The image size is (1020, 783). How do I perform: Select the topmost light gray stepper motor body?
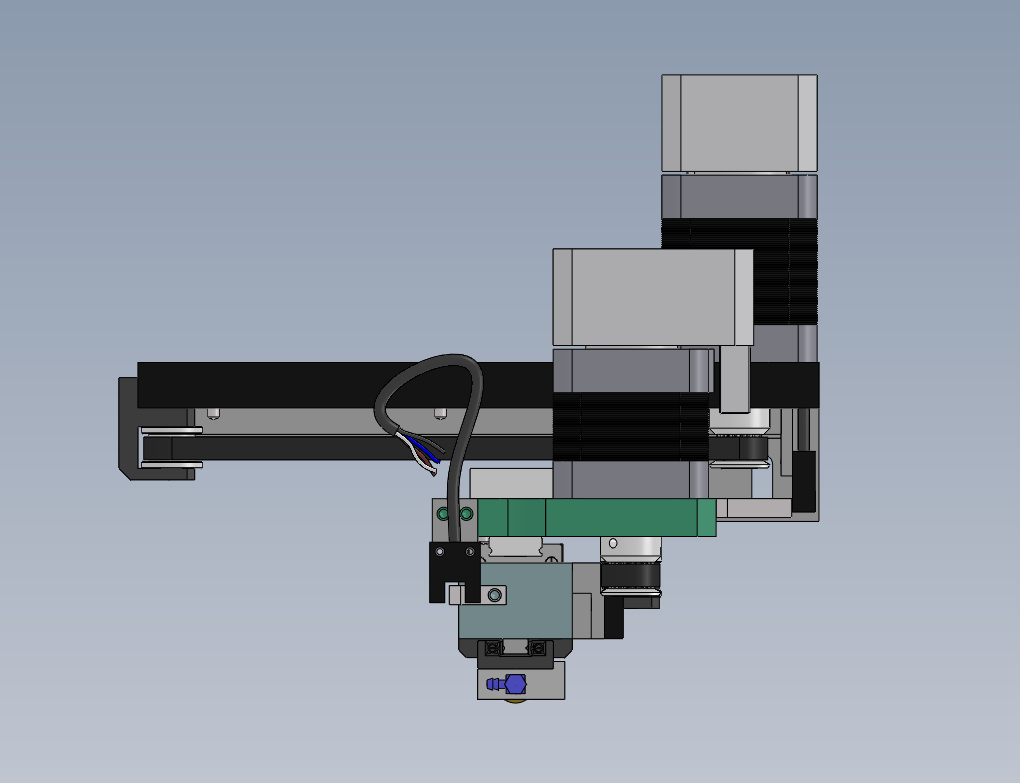pyautogui.click(x=740, y=123)
